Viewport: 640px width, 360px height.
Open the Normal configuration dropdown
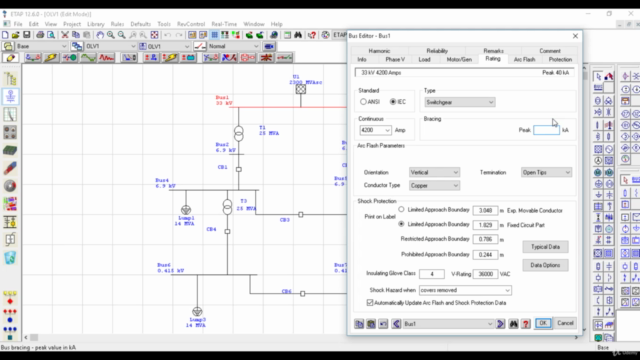pyautogui.click(x=233, y=46)
